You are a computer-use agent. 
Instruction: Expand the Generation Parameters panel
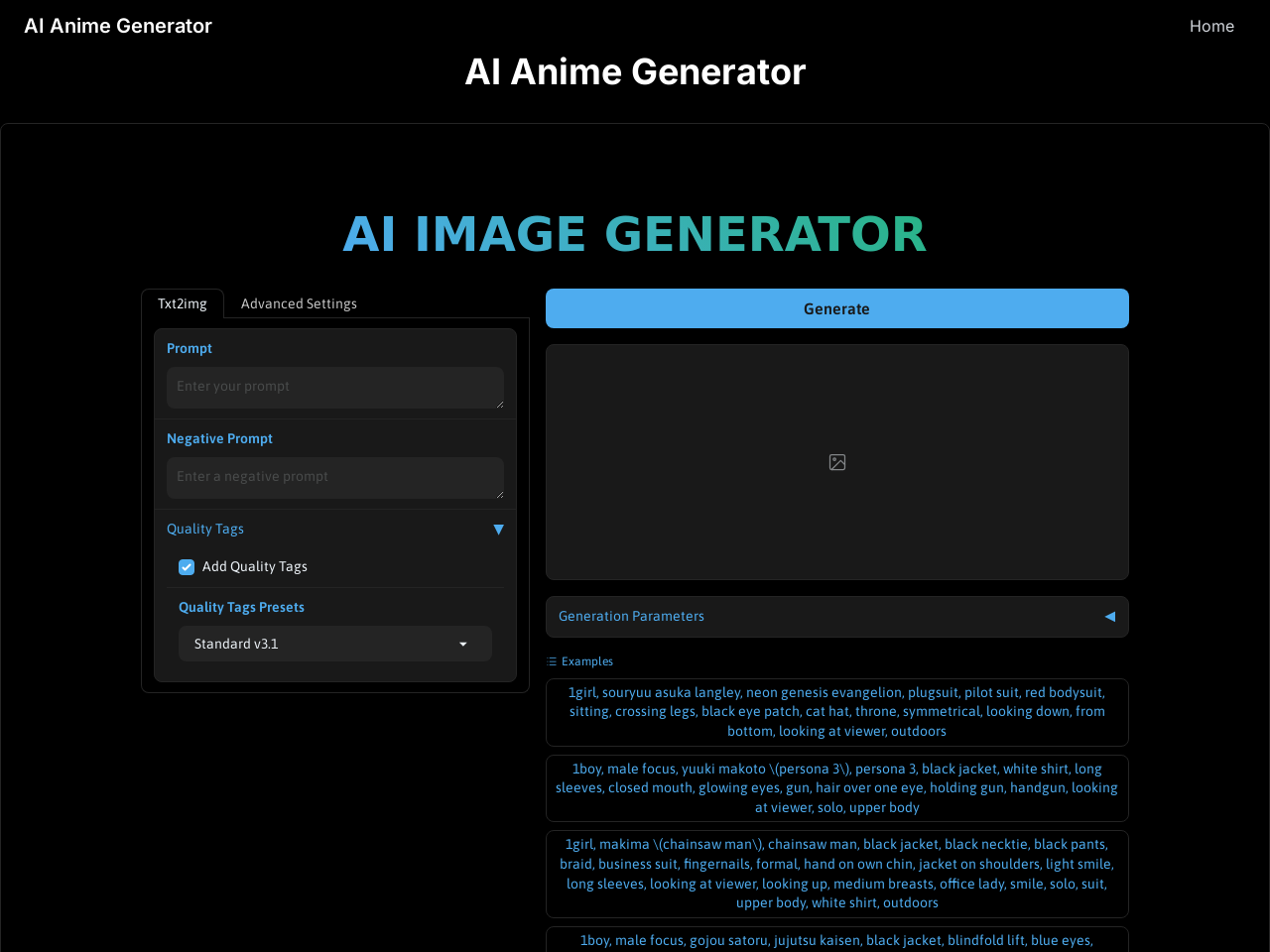pyautogui.click(x=1108, y=616)
